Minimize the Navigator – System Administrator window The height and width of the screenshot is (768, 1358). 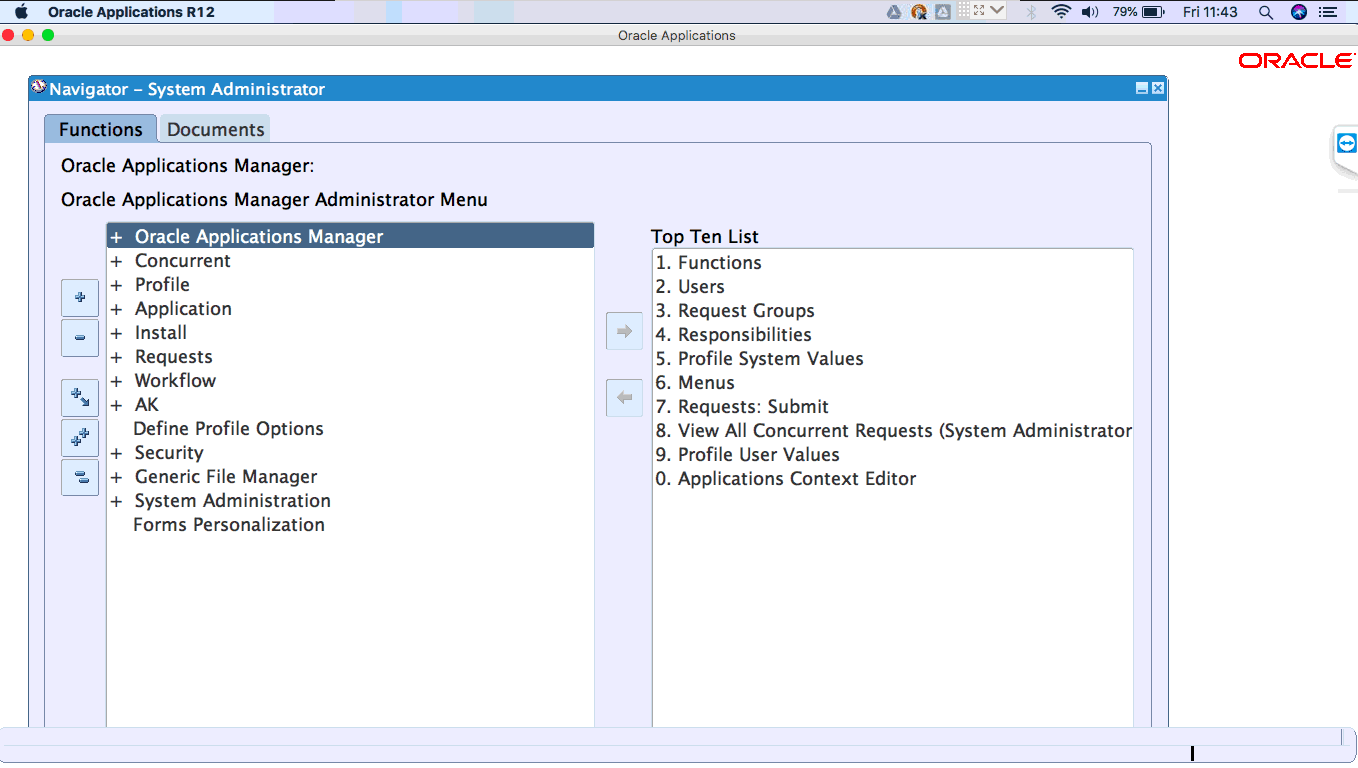tap(1142, 88)
